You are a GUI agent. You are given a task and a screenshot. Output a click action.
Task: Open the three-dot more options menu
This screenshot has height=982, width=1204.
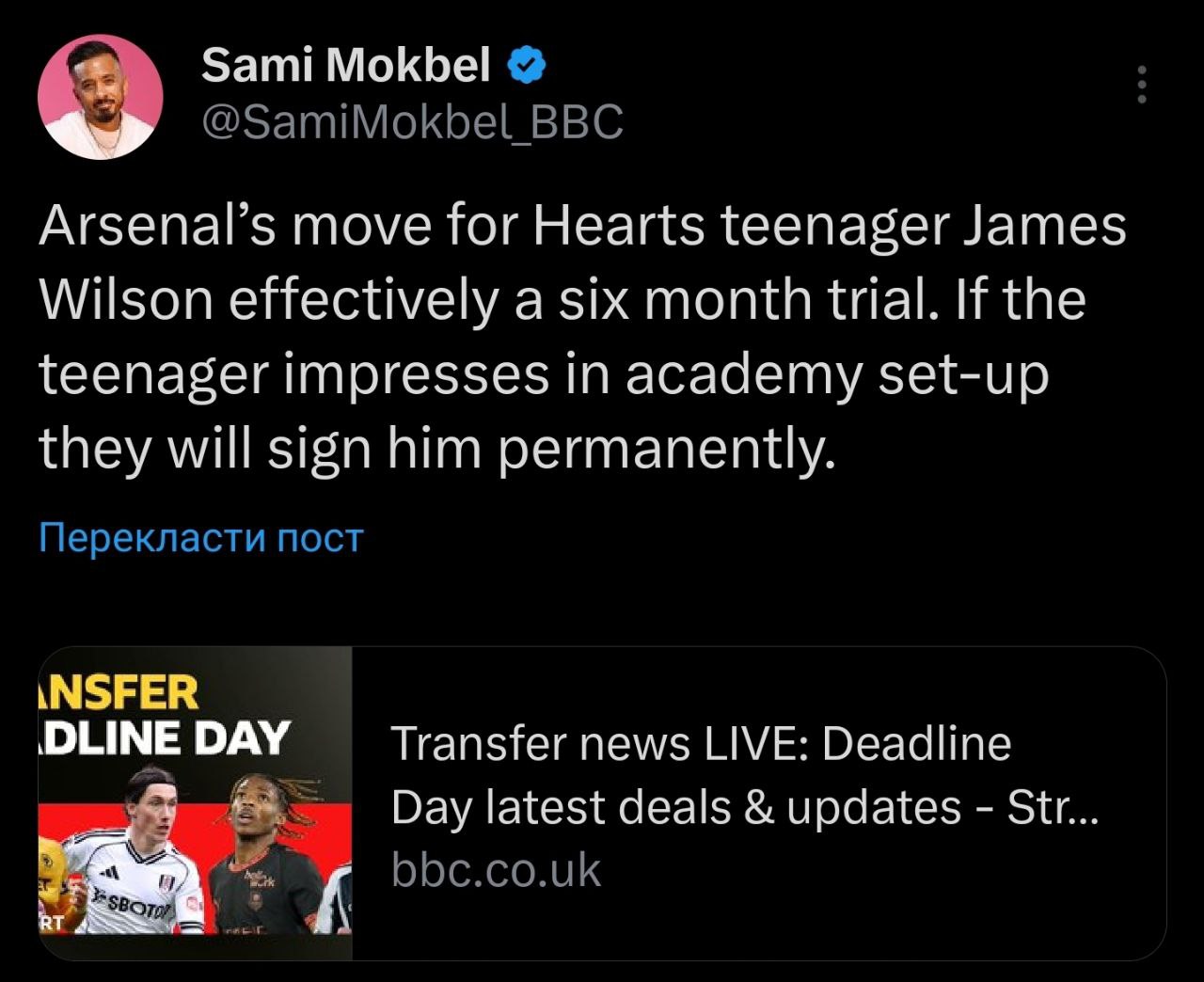point(1142,85)
